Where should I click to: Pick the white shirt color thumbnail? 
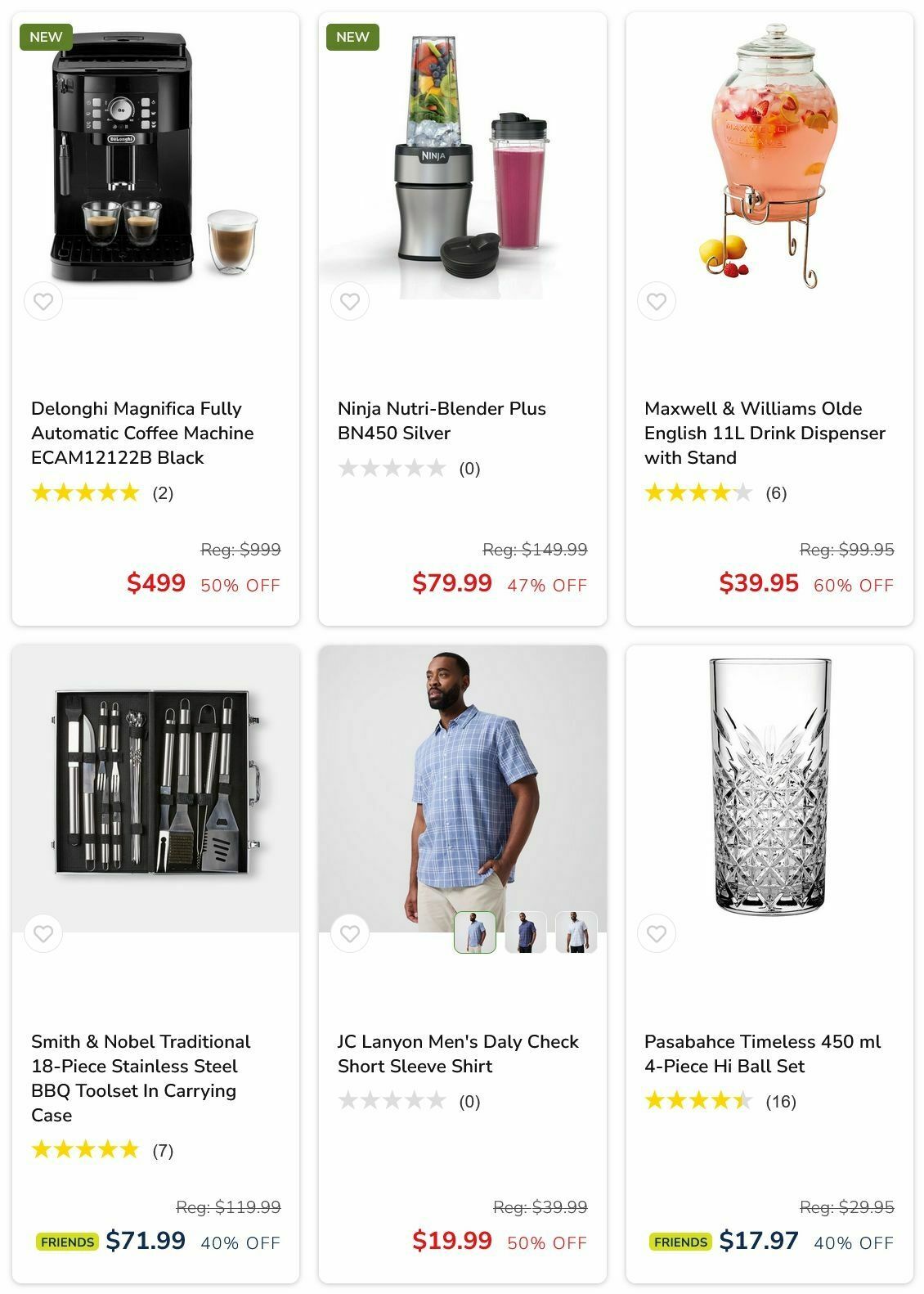[x=576, y=932]
